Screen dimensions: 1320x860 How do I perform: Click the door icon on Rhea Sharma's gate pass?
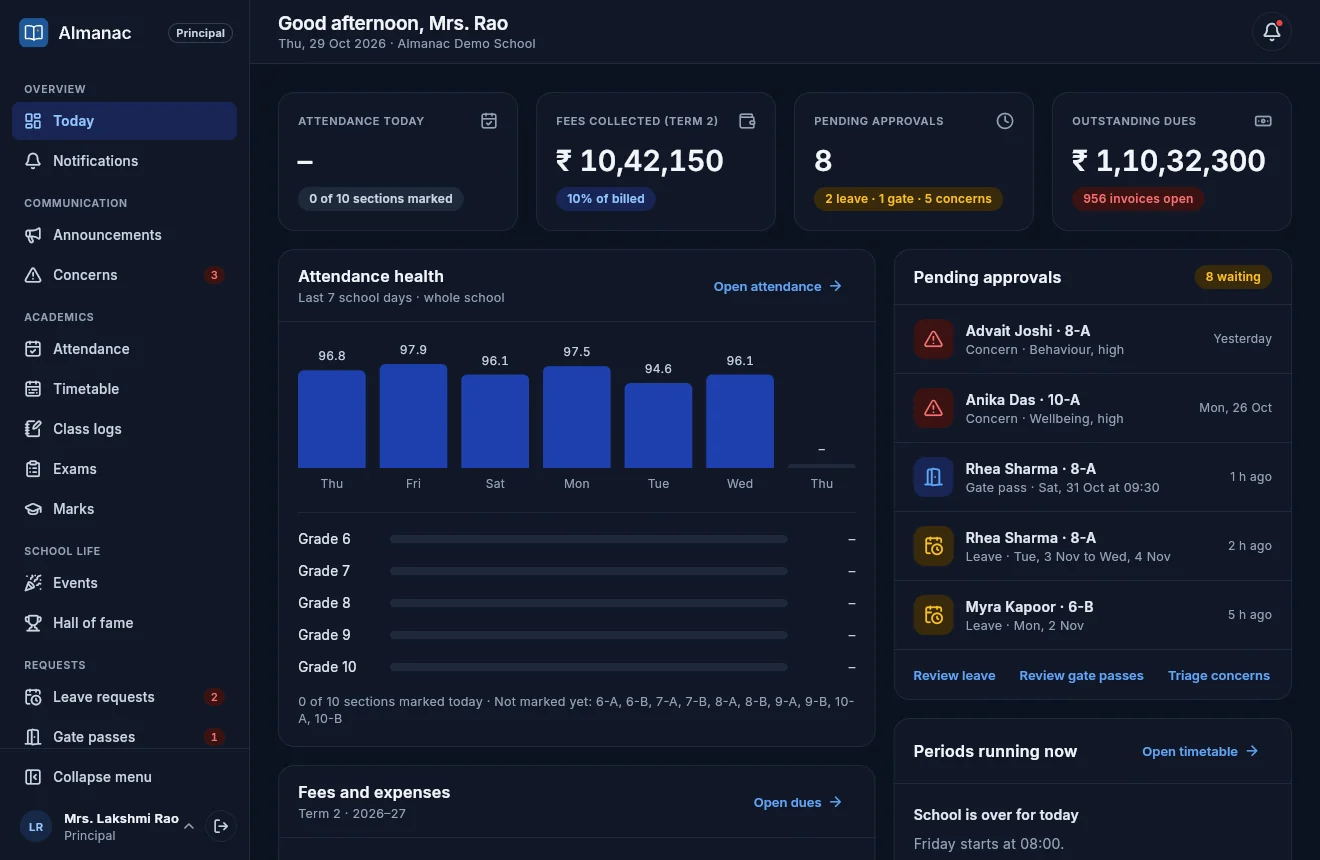click(x=933, y=477)
